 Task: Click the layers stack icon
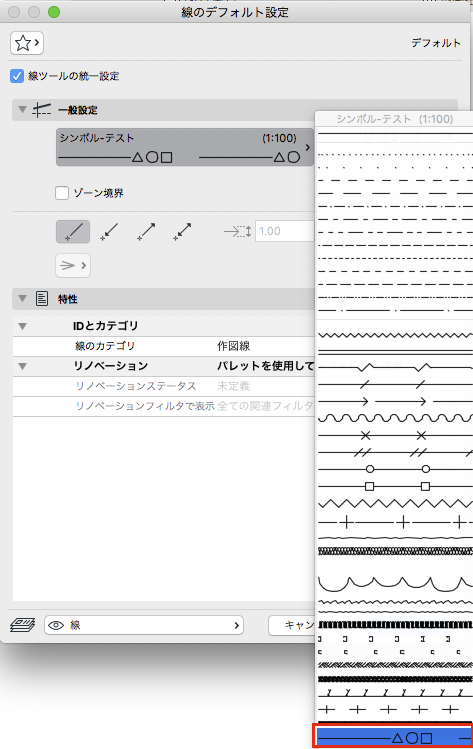22,625
